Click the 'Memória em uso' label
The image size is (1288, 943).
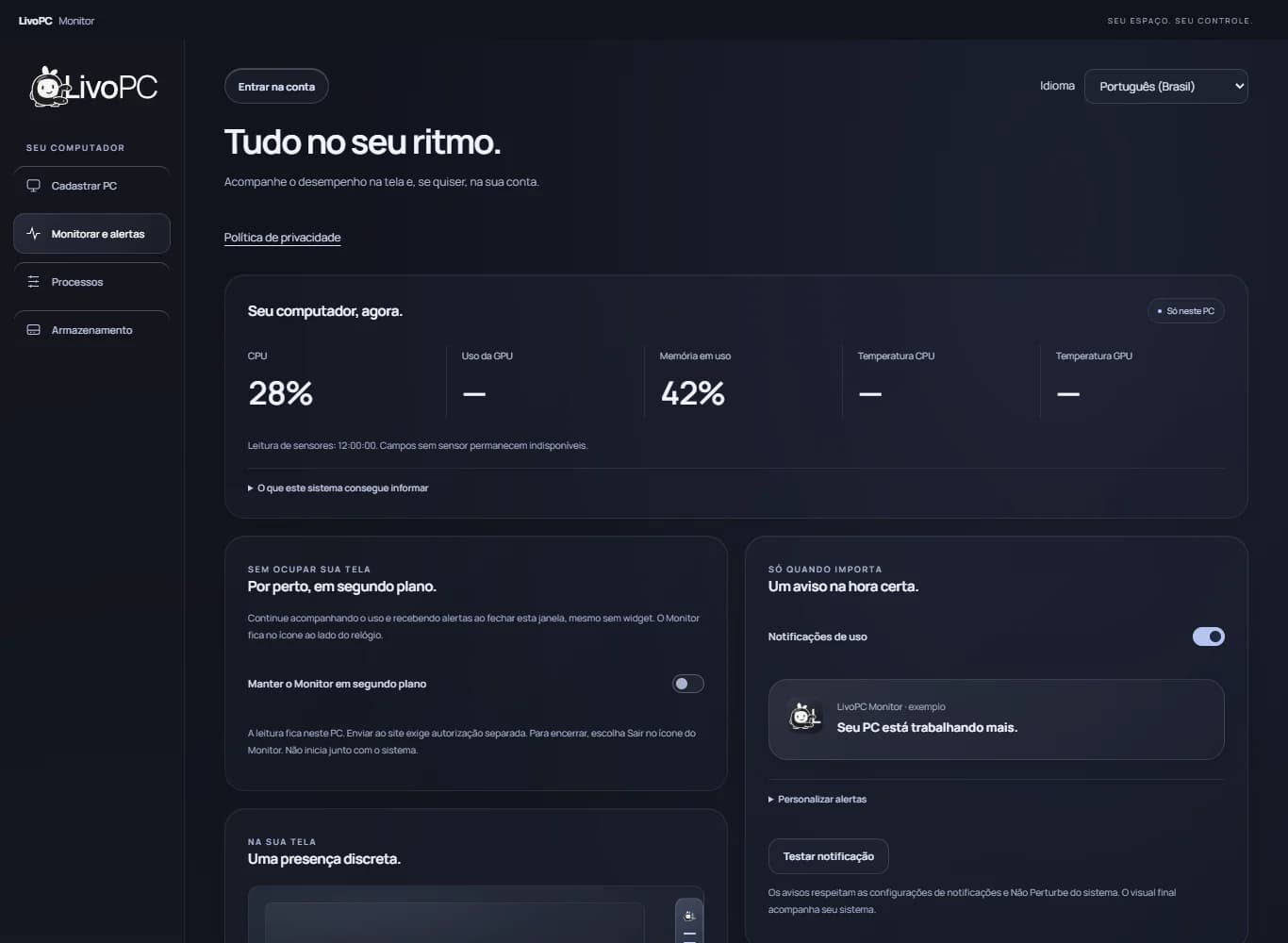695,356
